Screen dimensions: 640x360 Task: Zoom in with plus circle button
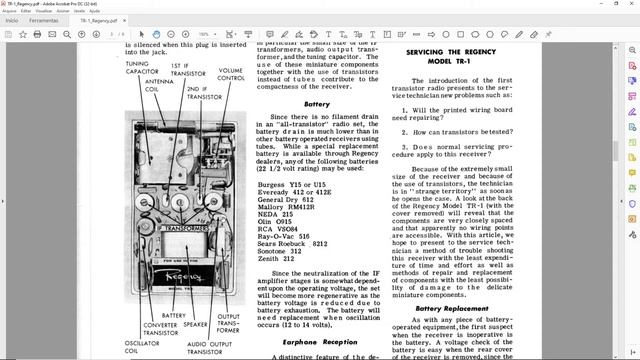pyautogui.click(x=186, y=35)
